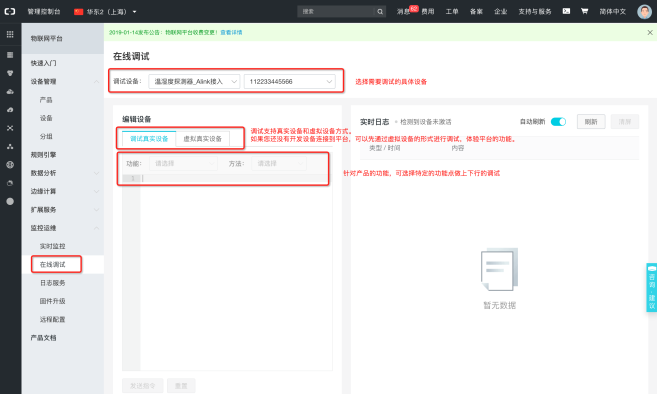Click the 刷新 button

(x=591, y=122)
